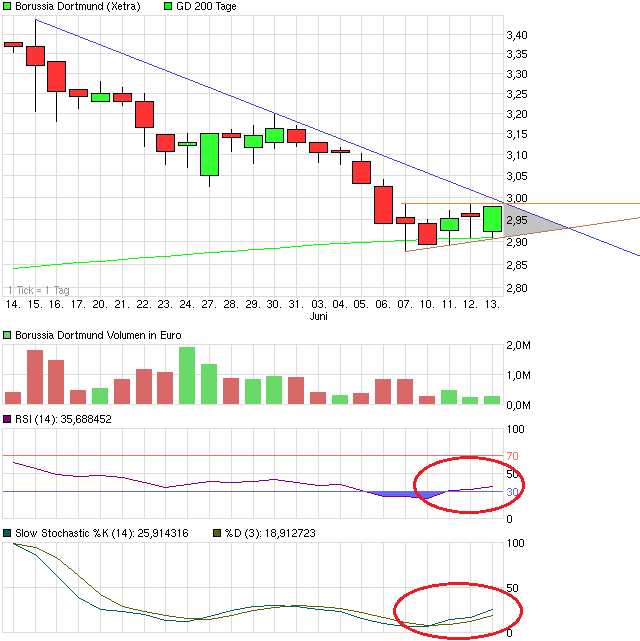Click the '1 Tick = 1 Tag' note
640x641 pixels.
[39, 290]
